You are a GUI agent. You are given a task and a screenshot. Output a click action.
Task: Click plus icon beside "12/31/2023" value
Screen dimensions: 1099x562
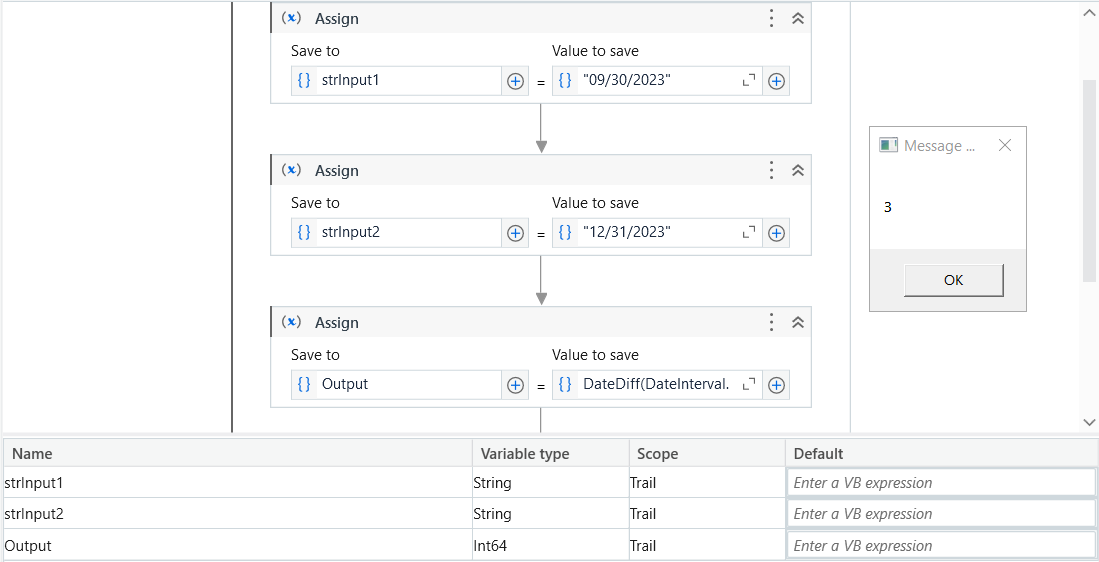[776, 233]
